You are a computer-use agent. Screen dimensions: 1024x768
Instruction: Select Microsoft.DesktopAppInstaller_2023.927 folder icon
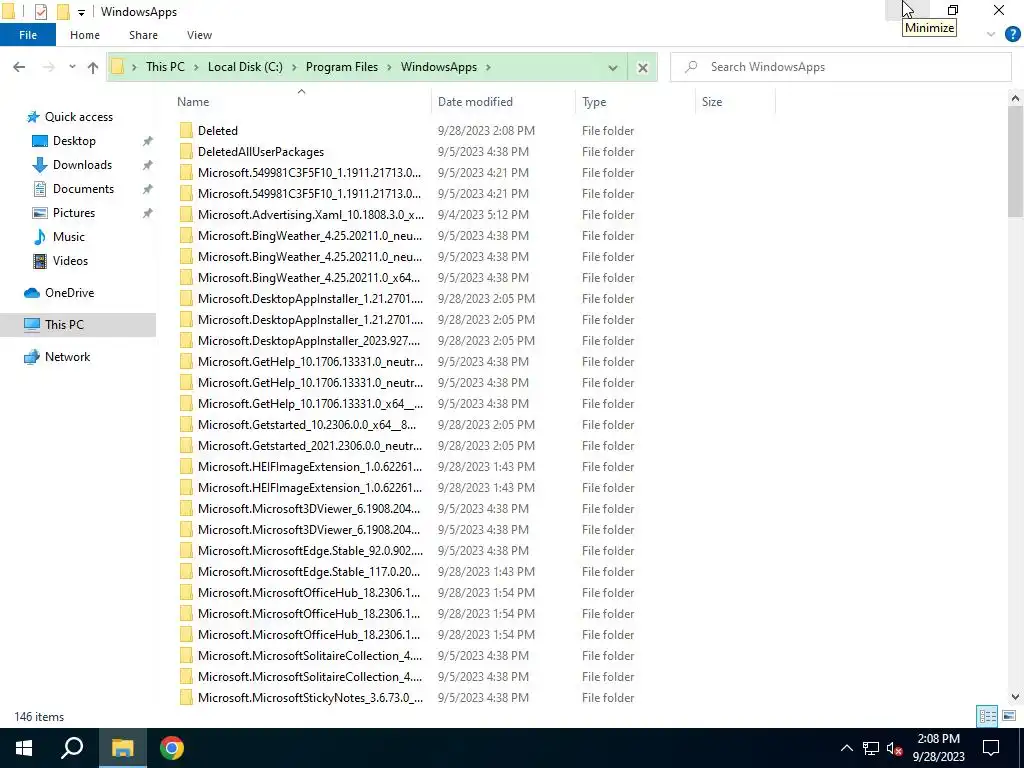coord(186,341)
